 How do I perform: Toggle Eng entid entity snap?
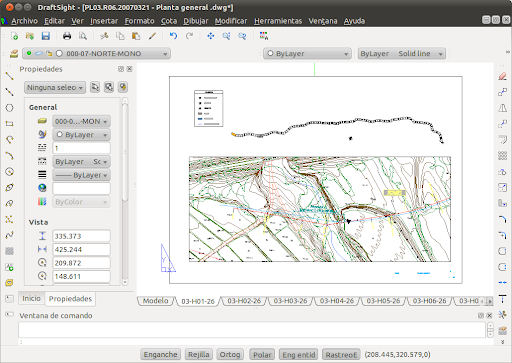[x=299, y=354]
